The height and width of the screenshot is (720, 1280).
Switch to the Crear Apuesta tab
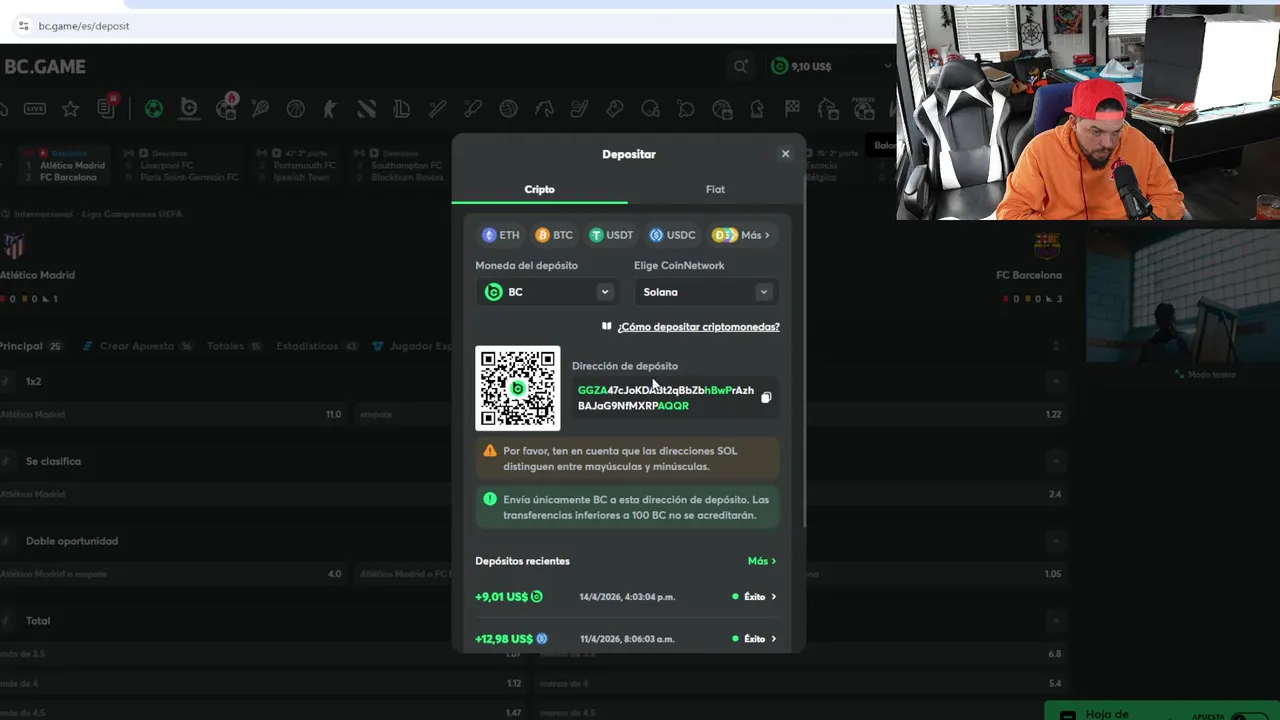tap(138, 346)
